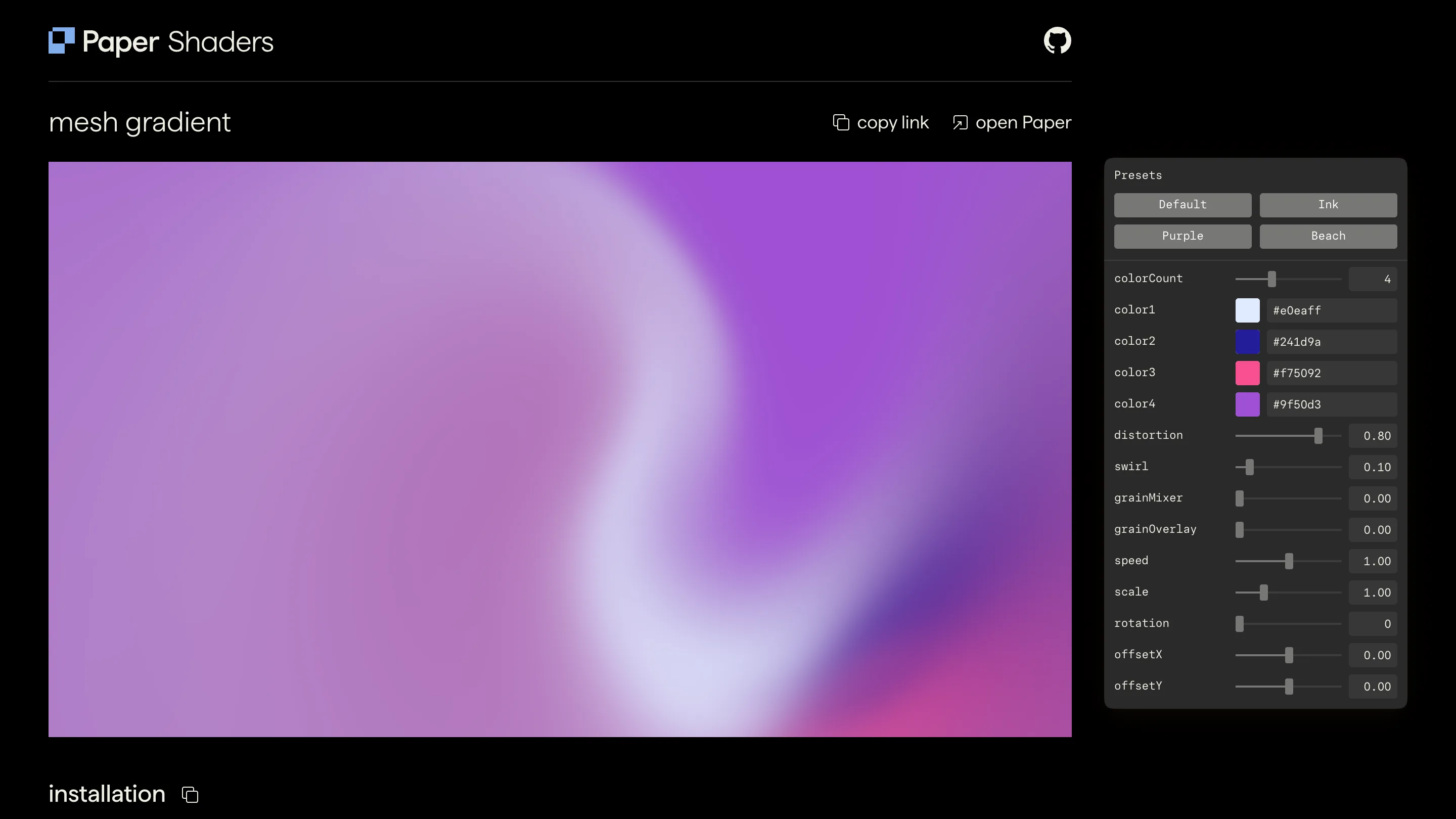This screenshot has height=819, width=1456.
Task: Click the offsetX slider handle
Action: point(1289,655)
